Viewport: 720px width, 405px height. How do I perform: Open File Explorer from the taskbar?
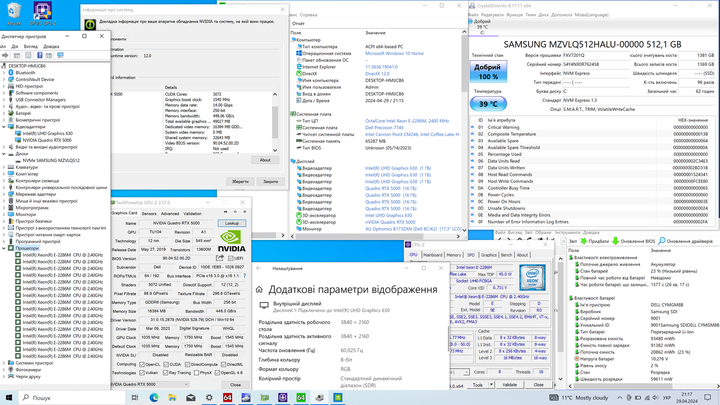pyautogui.click(x=172, y=398)
